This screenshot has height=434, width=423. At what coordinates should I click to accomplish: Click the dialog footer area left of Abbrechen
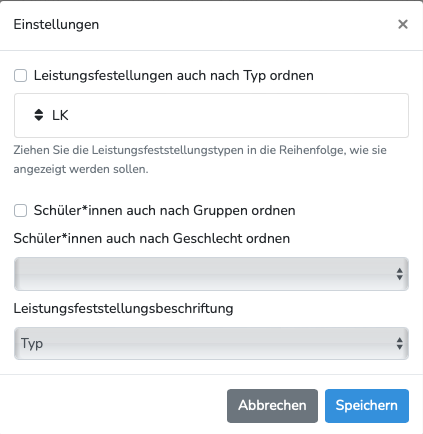point(113,406)
